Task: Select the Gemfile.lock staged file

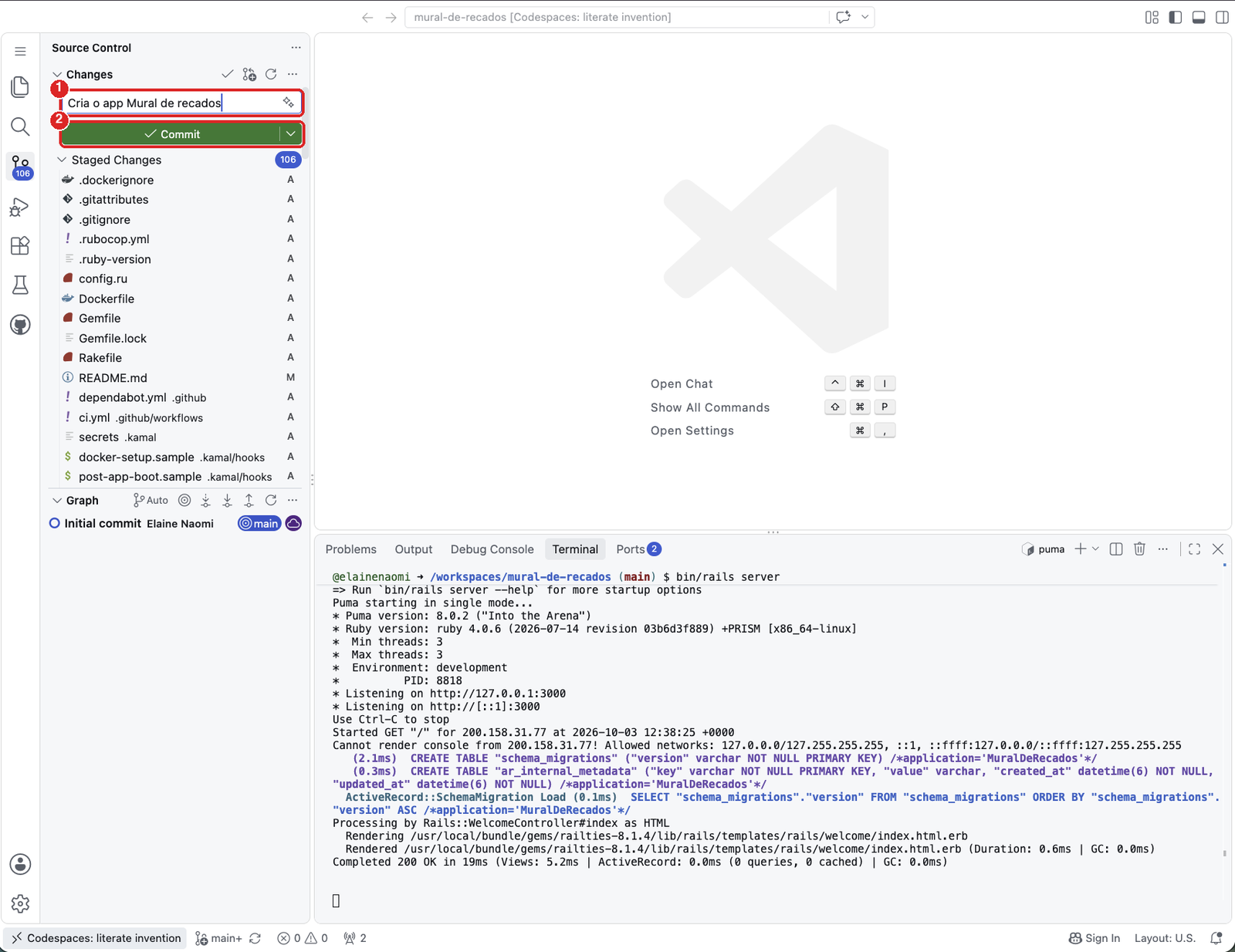Action: (176, 338)
